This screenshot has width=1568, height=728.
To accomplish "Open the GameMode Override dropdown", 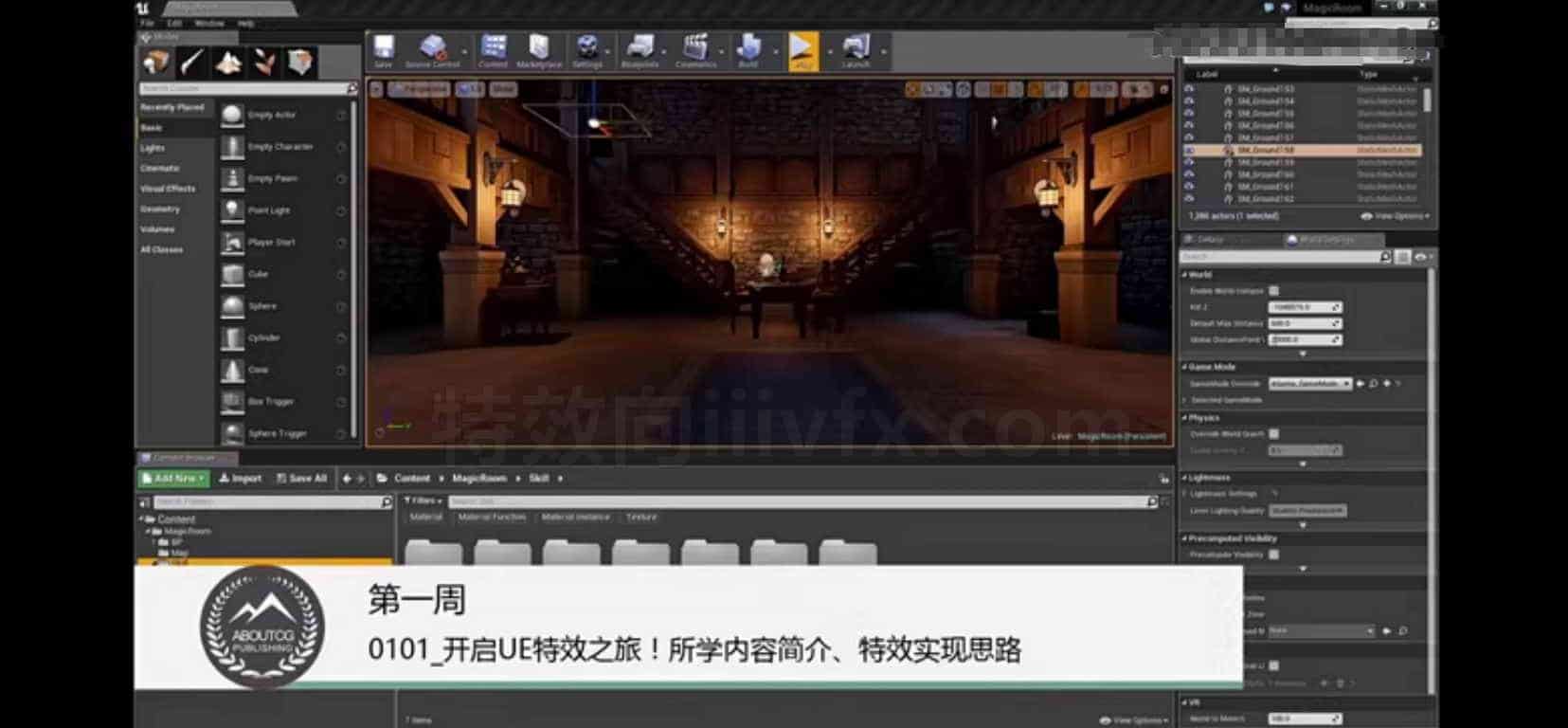I will [1310, 384].
